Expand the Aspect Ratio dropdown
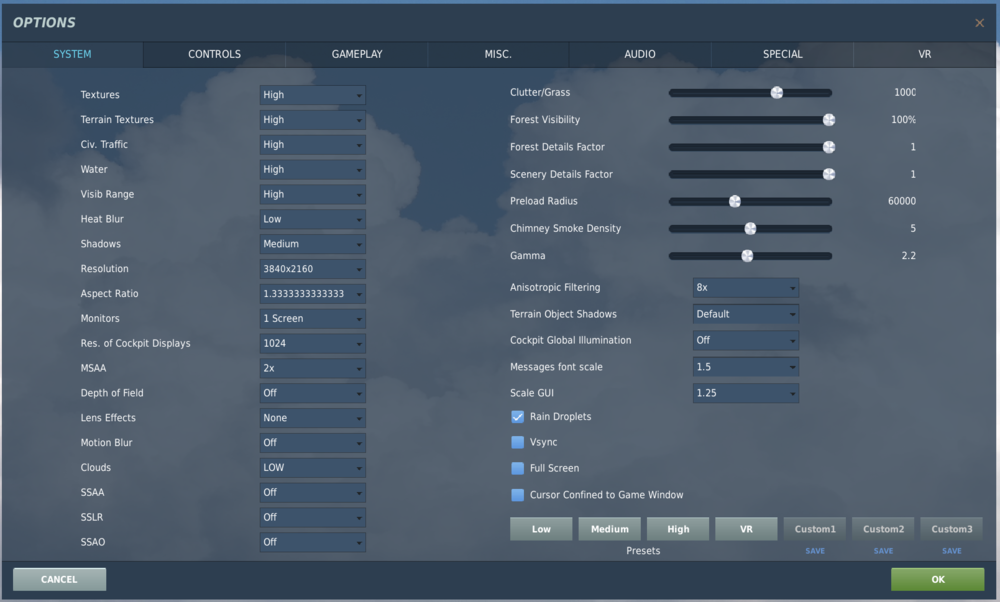This screenshot has width=1000, height=602. (x=312, y=294)
